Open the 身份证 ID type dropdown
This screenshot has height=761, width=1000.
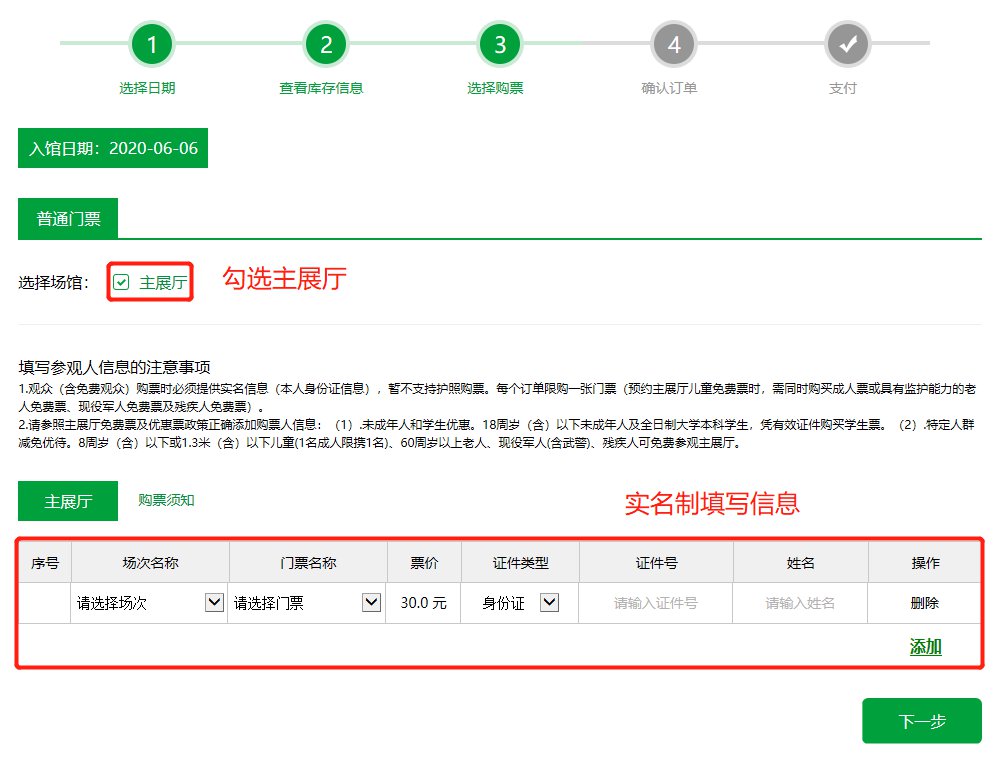pyautogui.click(x=520, y=603)
